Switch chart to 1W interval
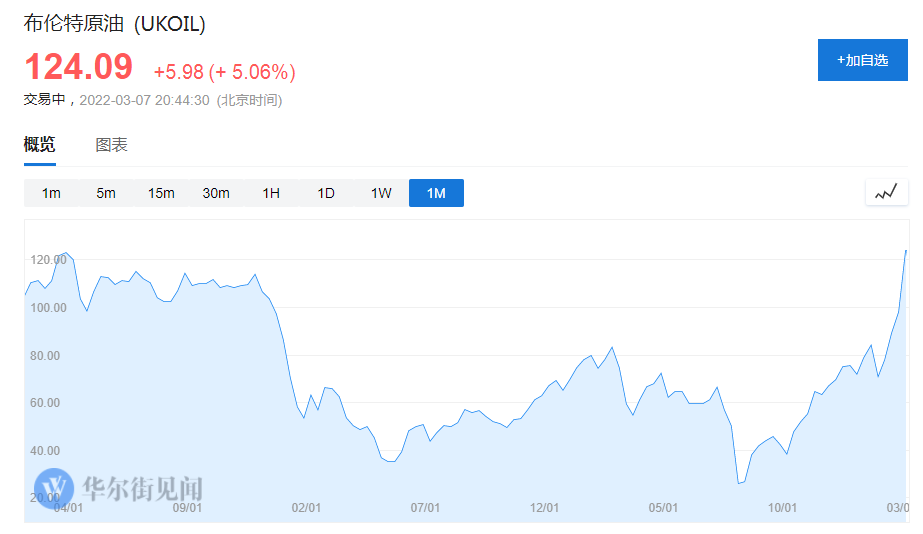923x534 pixels. tap(381, 193)
